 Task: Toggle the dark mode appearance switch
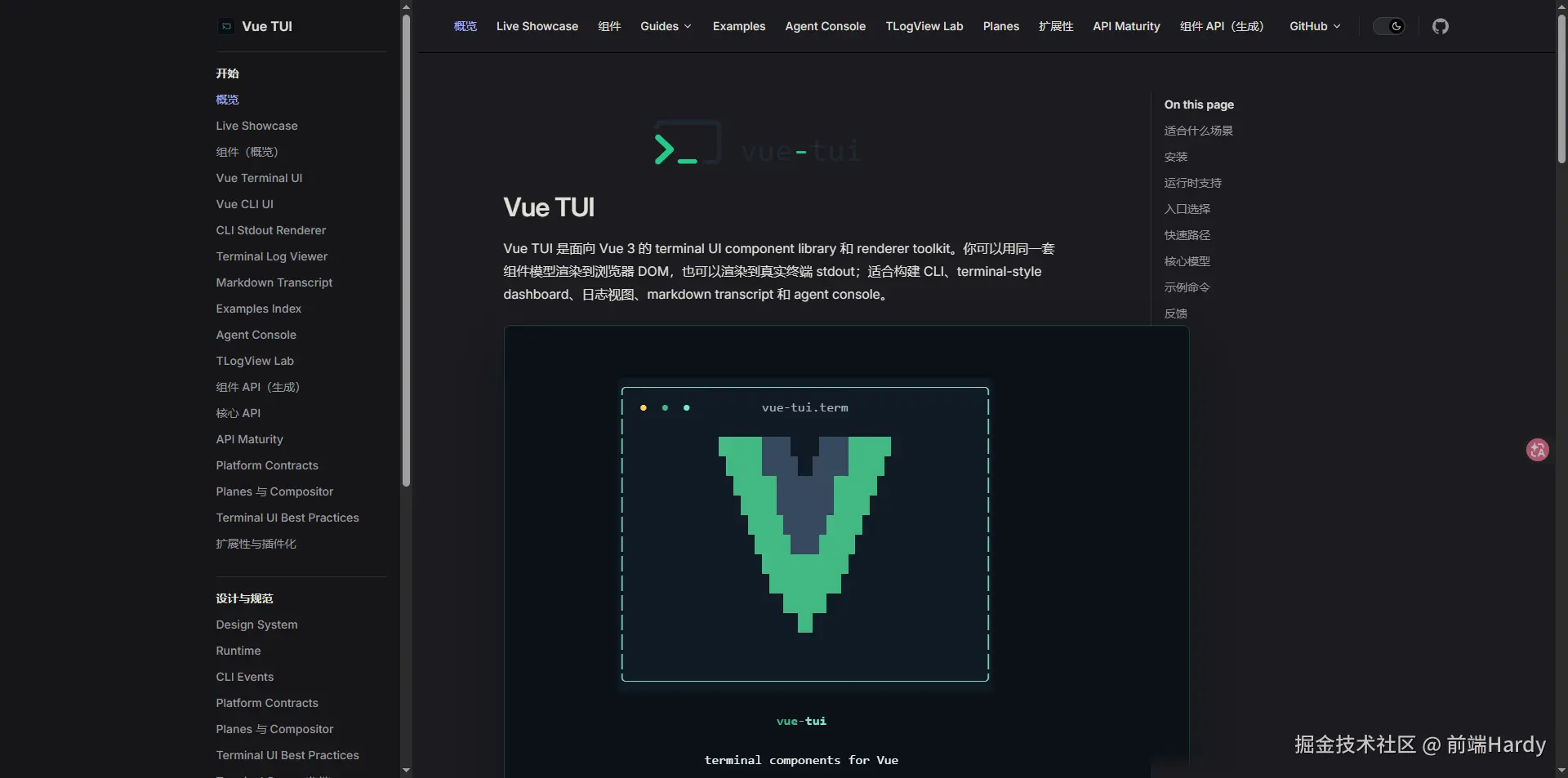click(x=1388, y=26)
